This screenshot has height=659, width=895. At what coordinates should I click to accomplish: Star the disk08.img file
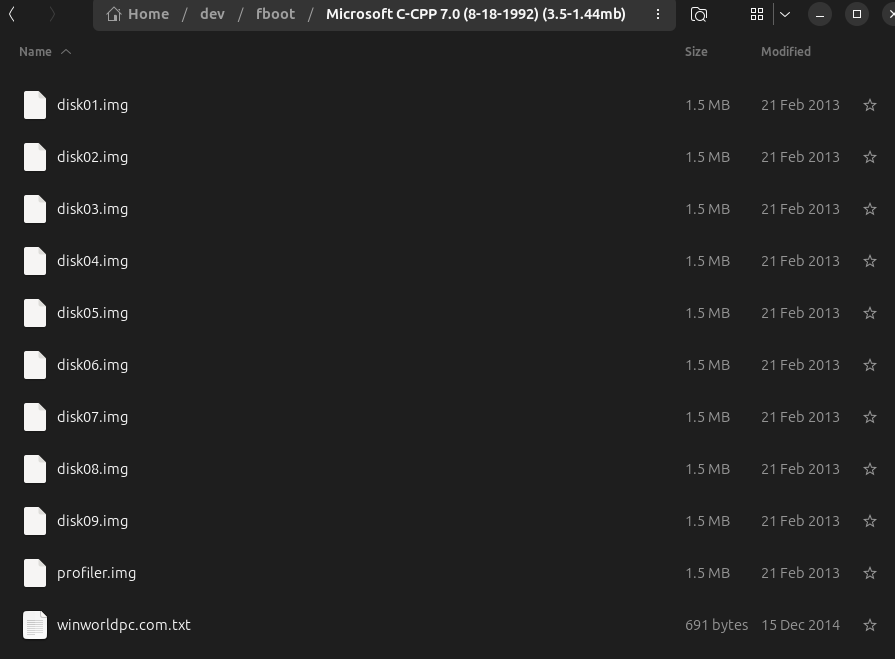[869, 469]
